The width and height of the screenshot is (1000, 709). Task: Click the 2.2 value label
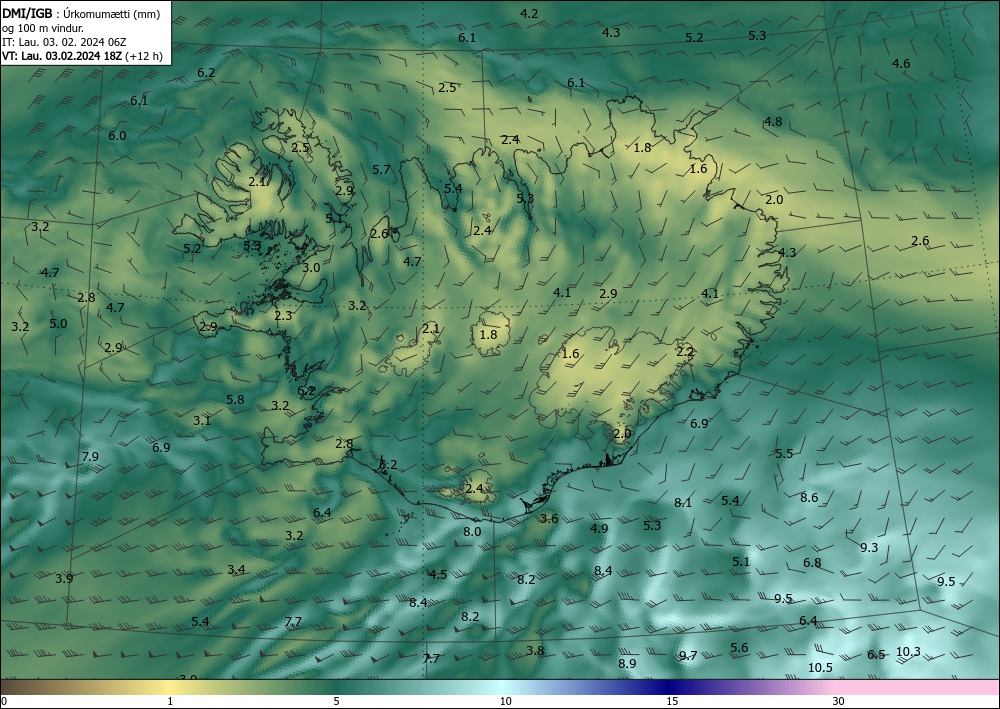pos(685,351)
